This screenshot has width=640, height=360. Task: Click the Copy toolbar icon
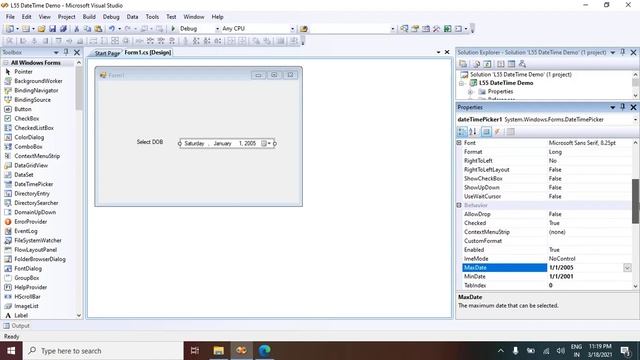[x=87, y=29]
